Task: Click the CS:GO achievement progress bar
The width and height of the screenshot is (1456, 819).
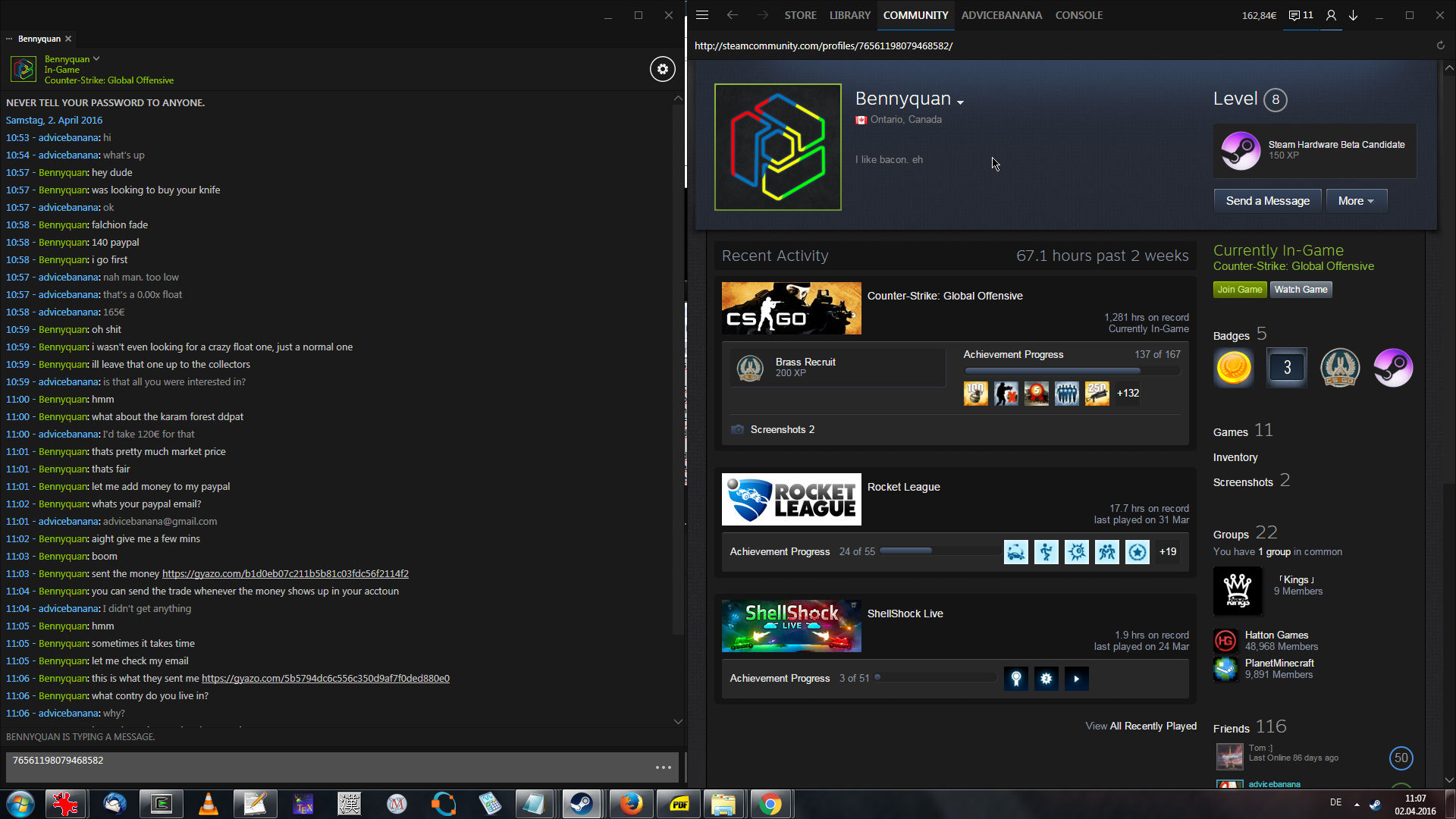Action: 1072,371
